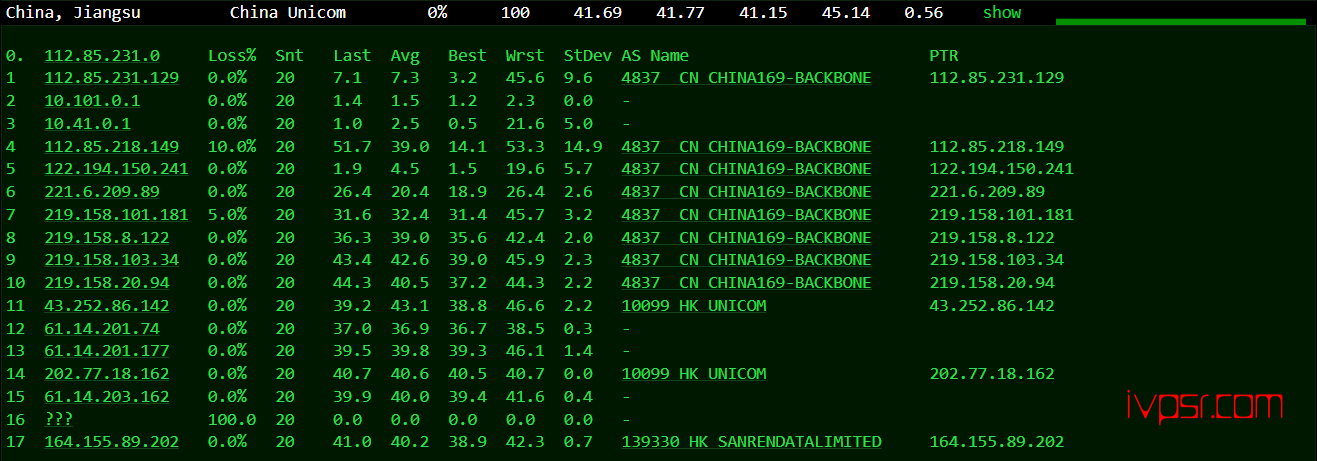Click header IP link 112.85.231.0
This screenshot has height=461, width=1317.
coord(102,56)
